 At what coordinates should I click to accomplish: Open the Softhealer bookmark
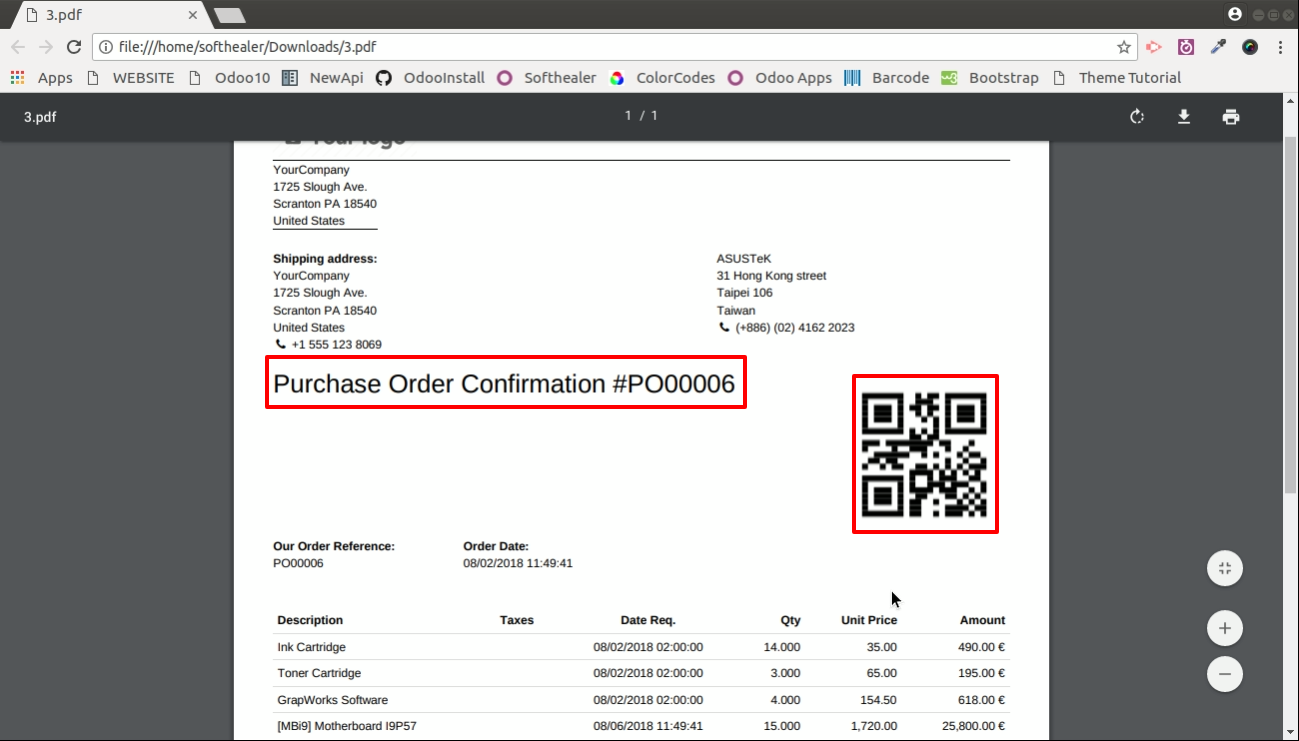(x=547, y=78)
